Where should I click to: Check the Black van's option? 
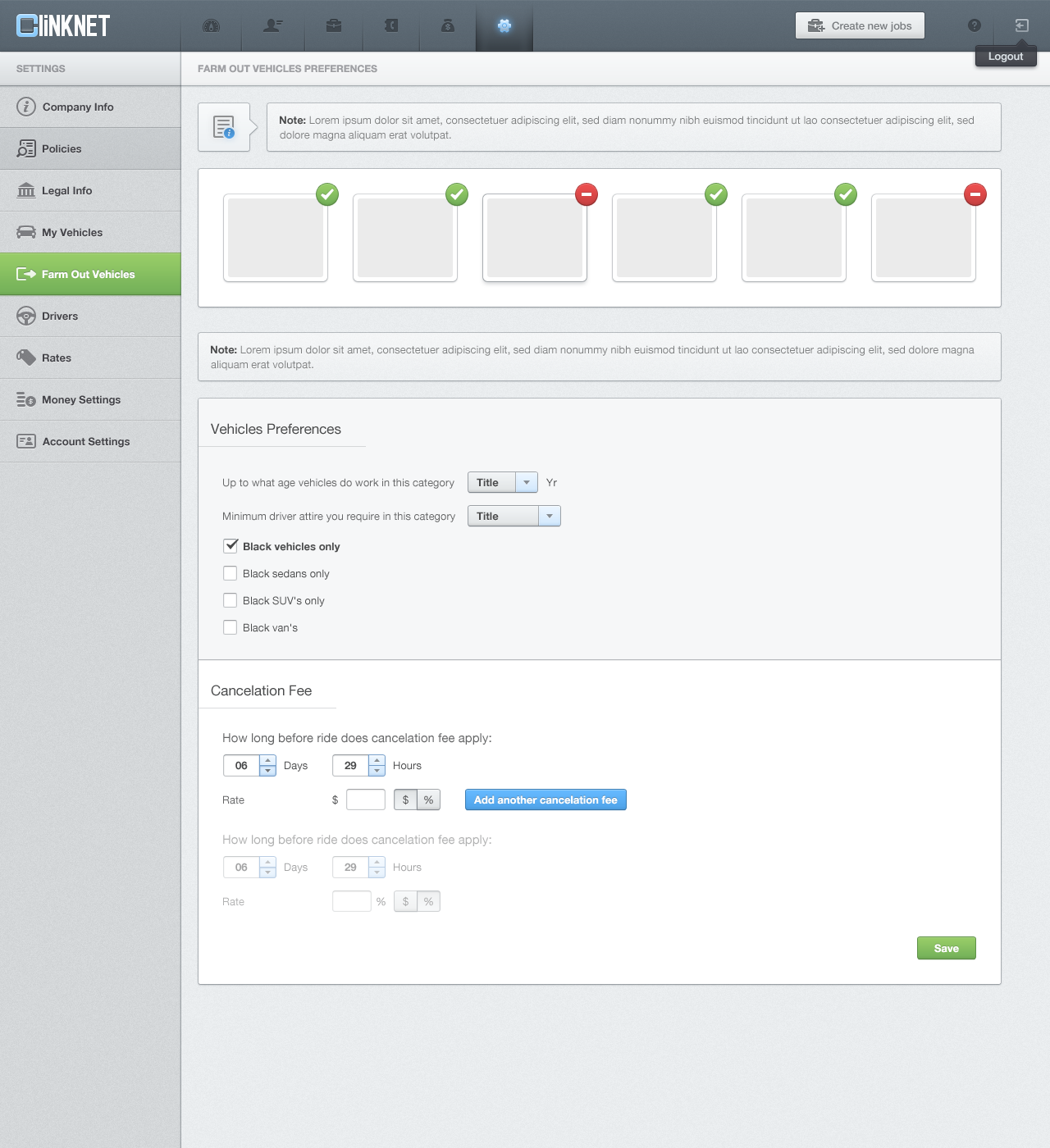[x=231, y=627]
